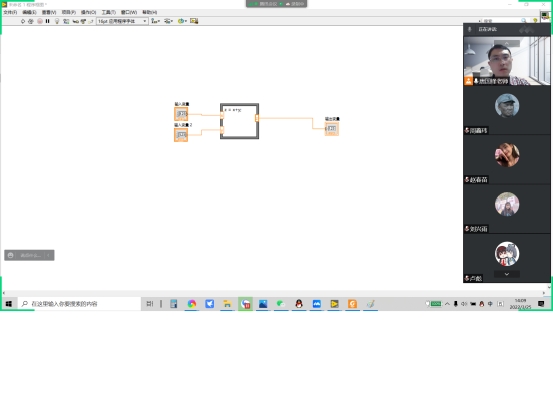
Task: Open the Reorder objects toolbar dropdown
Action: pos(182,21)
